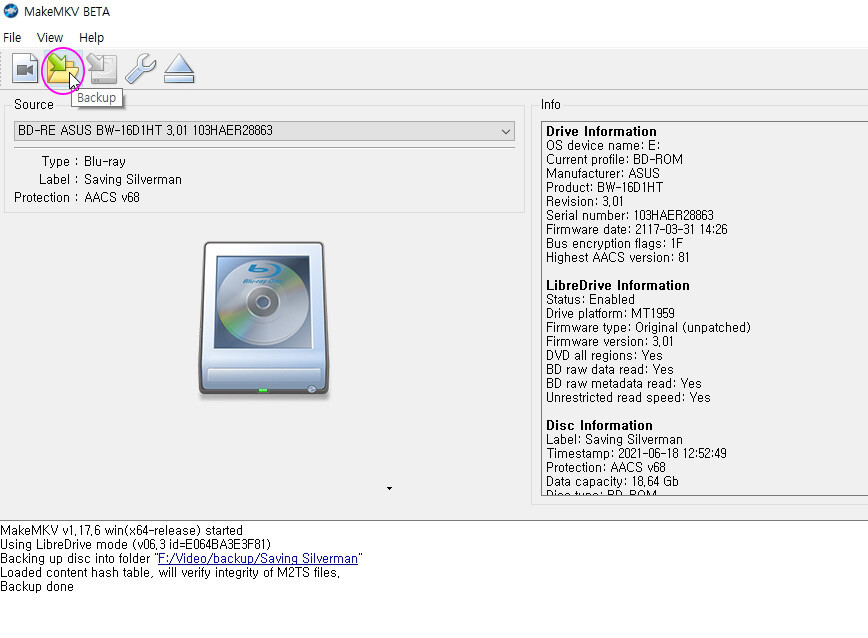Select the 'Label : Saving Silverman' text

(x=110, y=179)
